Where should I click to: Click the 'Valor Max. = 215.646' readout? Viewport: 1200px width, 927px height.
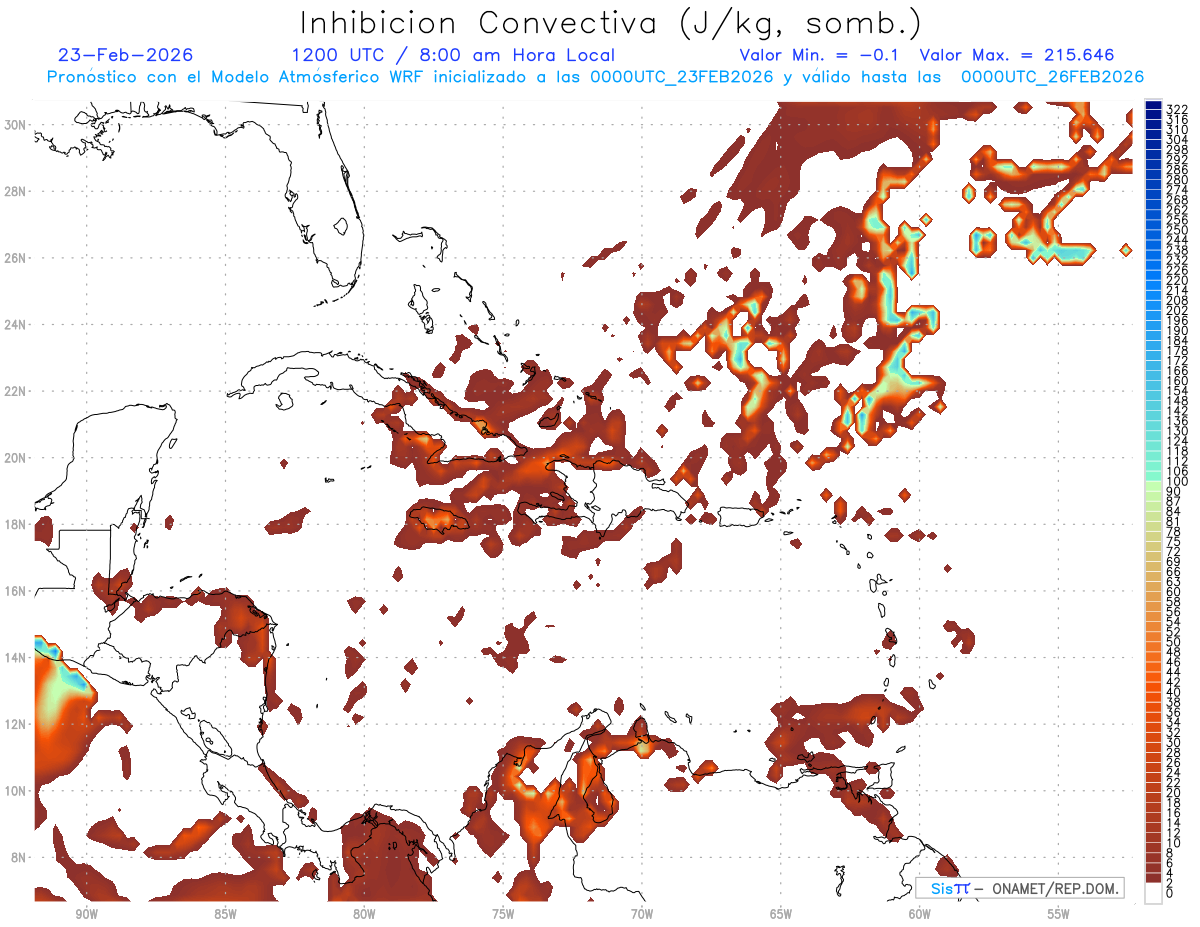[x=1017, y=55]
